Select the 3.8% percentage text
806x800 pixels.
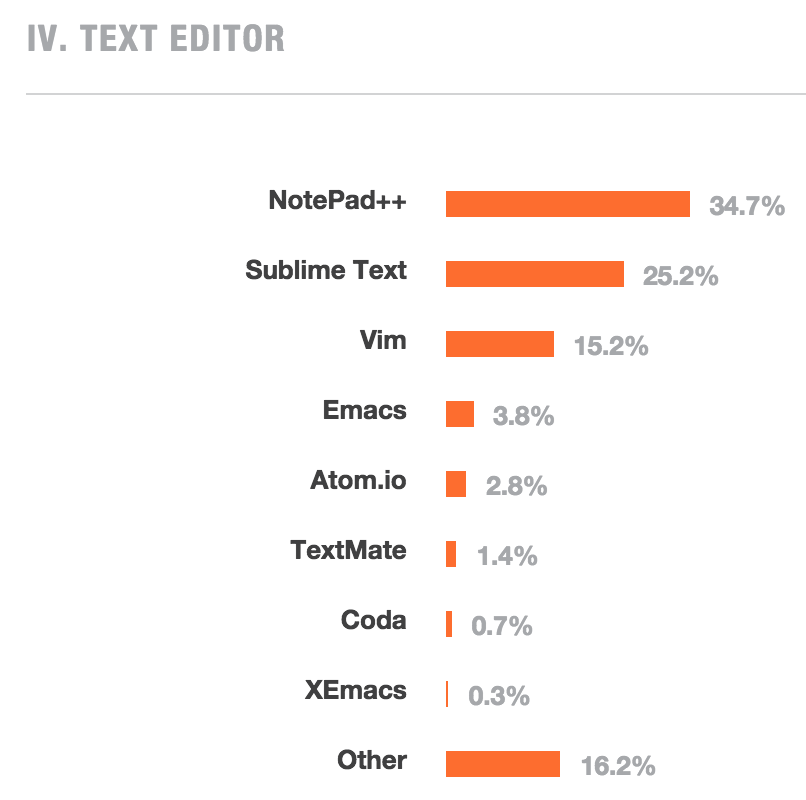click(x=523, y=417)
